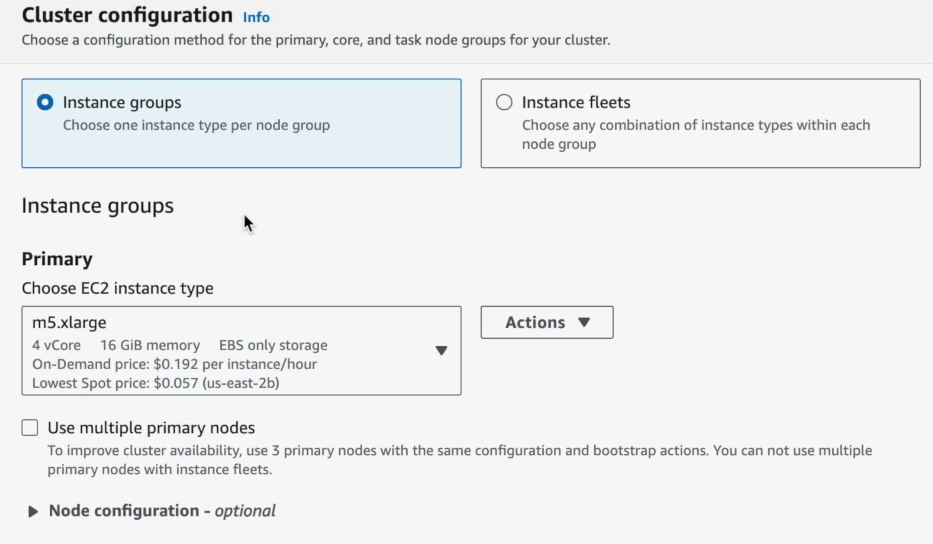Click the '4 vCore' spec text
Image resolution: width=933 pixels, height=544 pixels.
tap(57, 345)
